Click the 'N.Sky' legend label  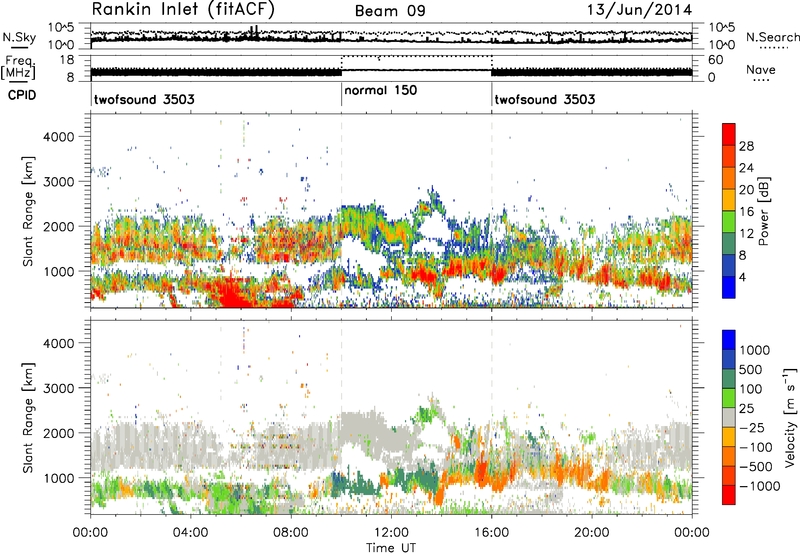pyautogui.click(x=19, y=37)
